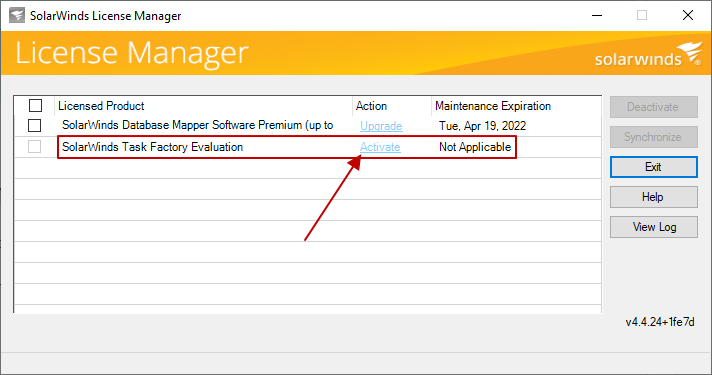712x375 pixels.
Task: Select the SolarWinds Database Mapper Software Premium text
Action: tap(198, 125)
